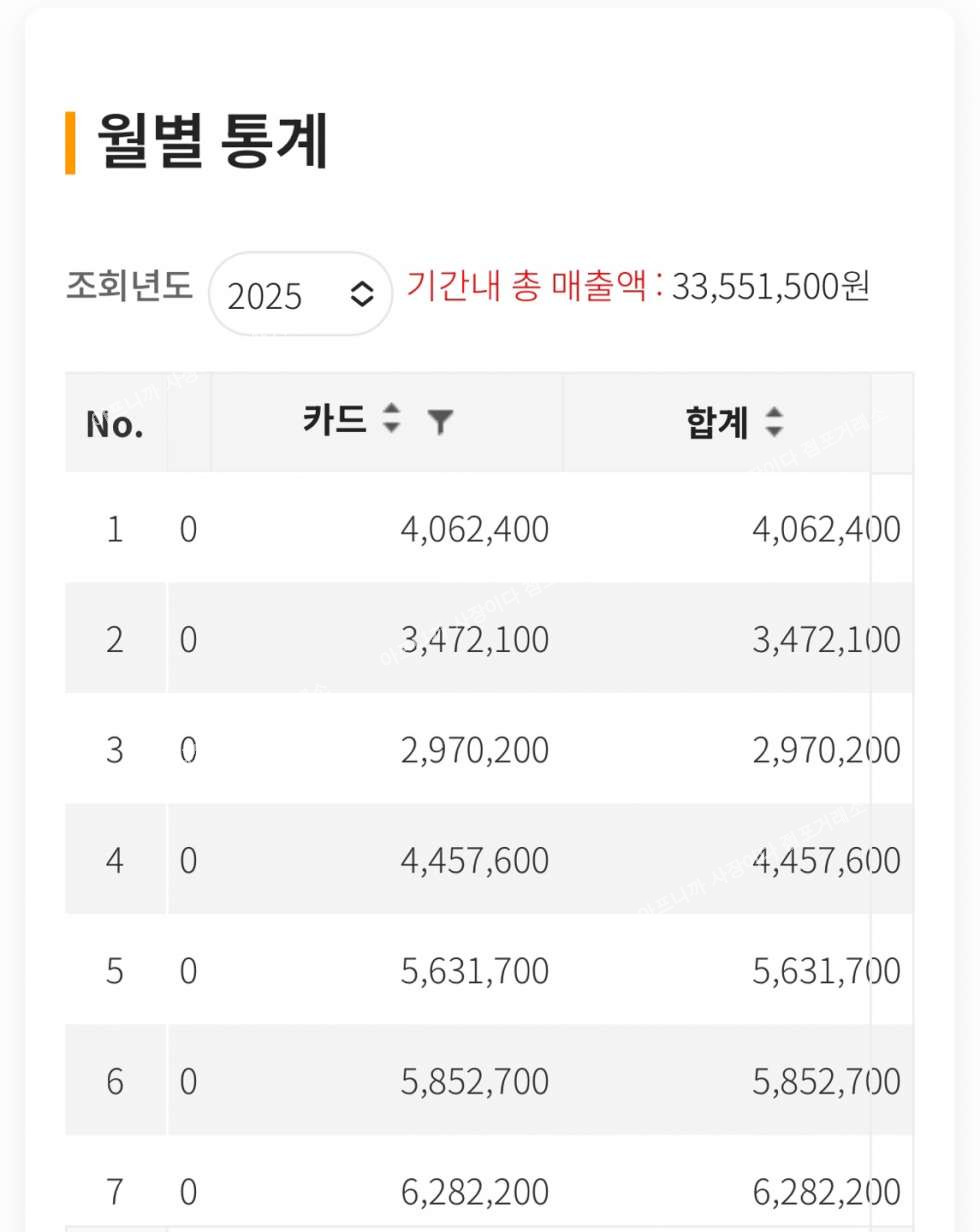
Task: Click the sort arrows beside 합계 header
Action: pos(774,422)
